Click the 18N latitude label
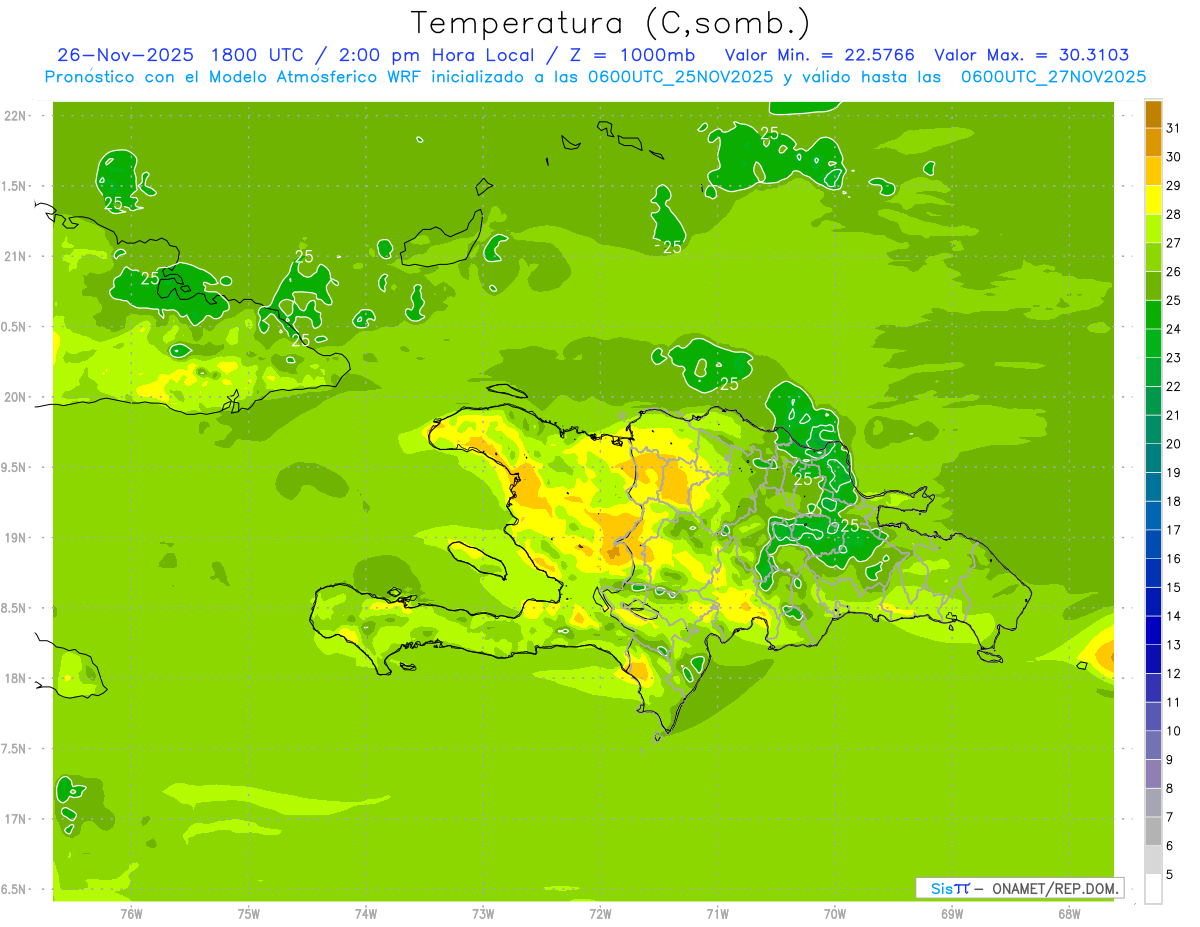1200x927 pixels. (15, 678)
